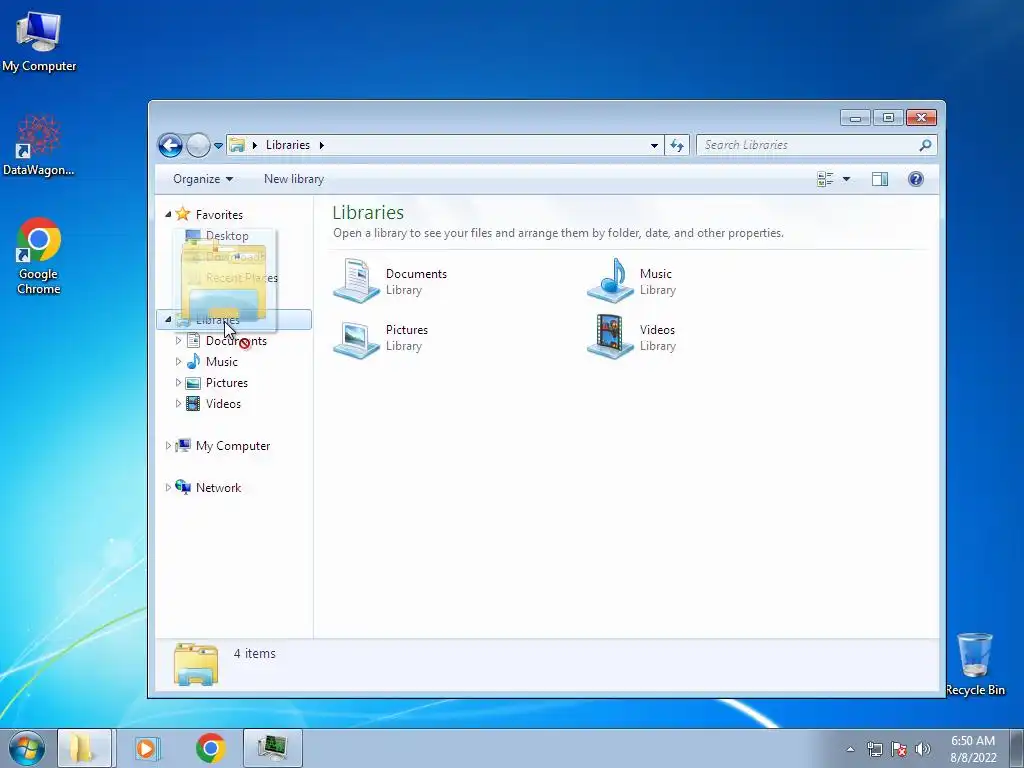Expand the My Computer node

coord(168,445)
